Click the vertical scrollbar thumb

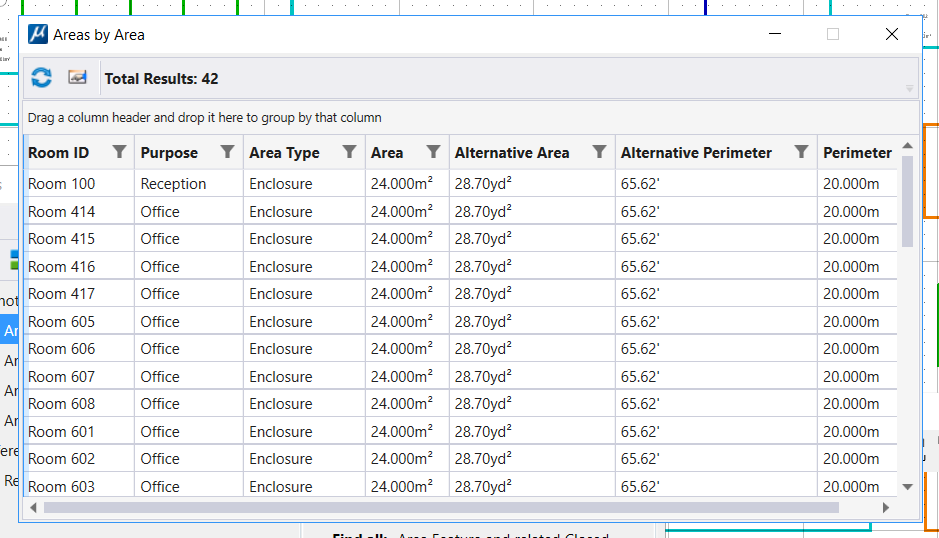(x=908, y=201)
